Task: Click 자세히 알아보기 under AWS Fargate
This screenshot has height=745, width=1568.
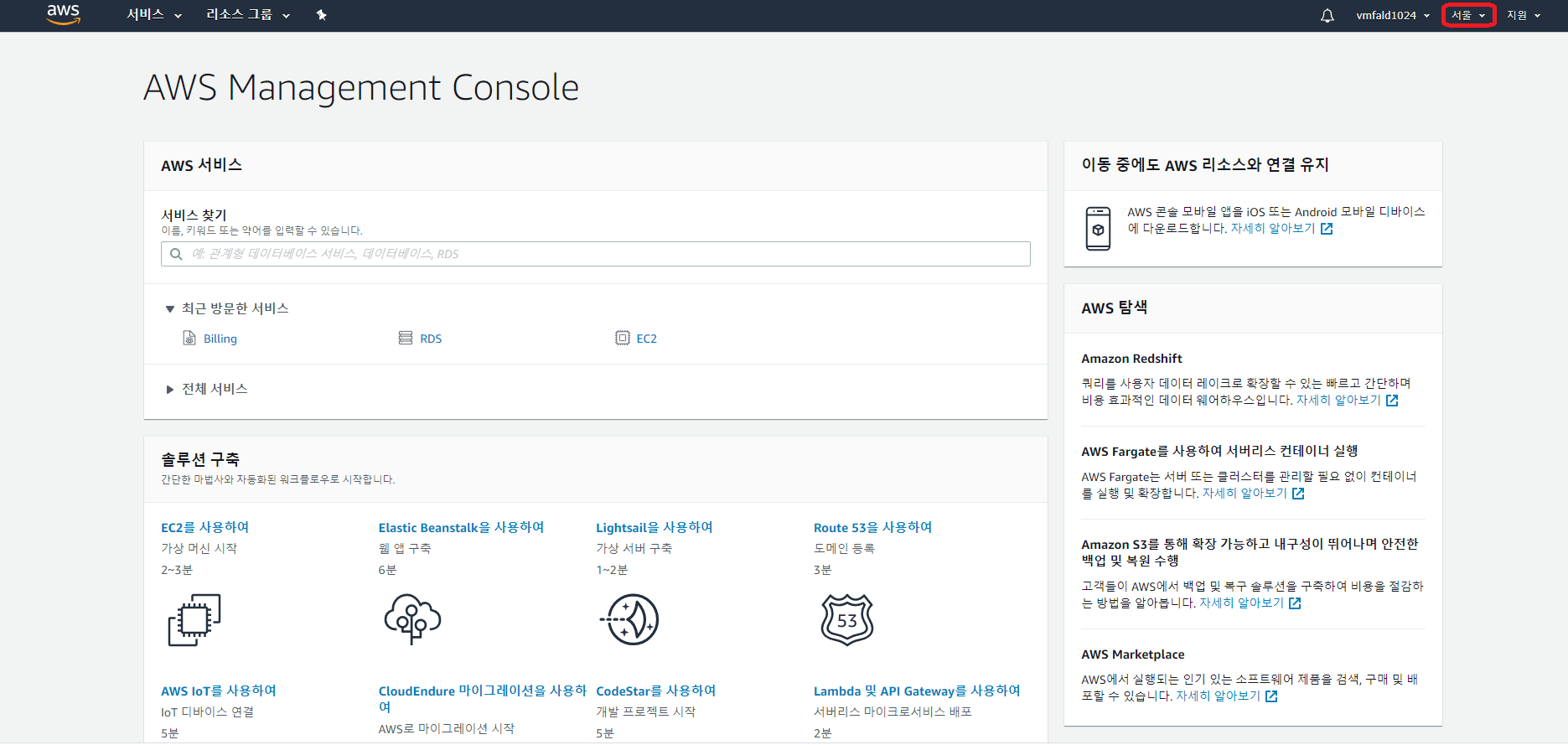Action: (x=1245, y=494)
